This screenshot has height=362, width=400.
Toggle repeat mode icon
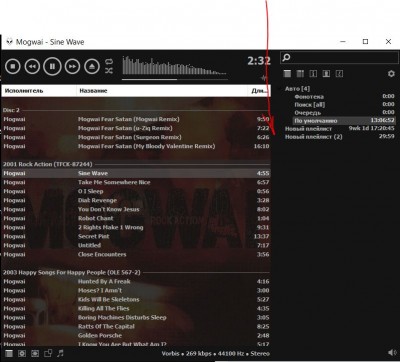pos(109,62)
